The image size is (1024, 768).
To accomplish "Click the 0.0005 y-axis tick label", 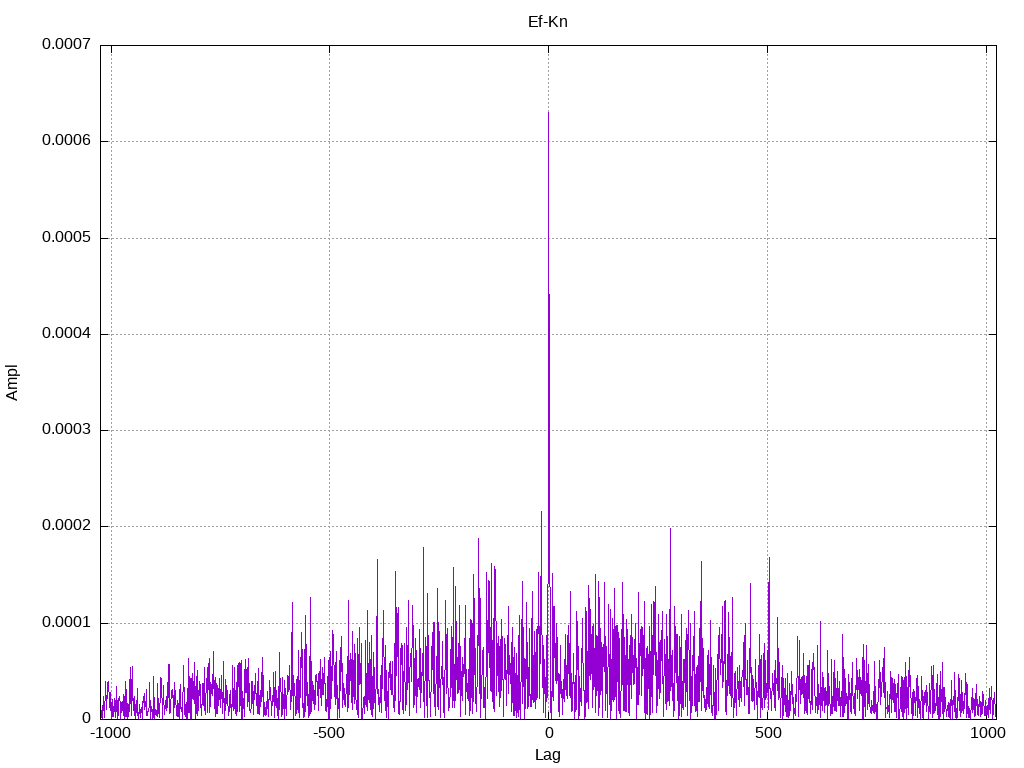I will (x=67, y=237).
